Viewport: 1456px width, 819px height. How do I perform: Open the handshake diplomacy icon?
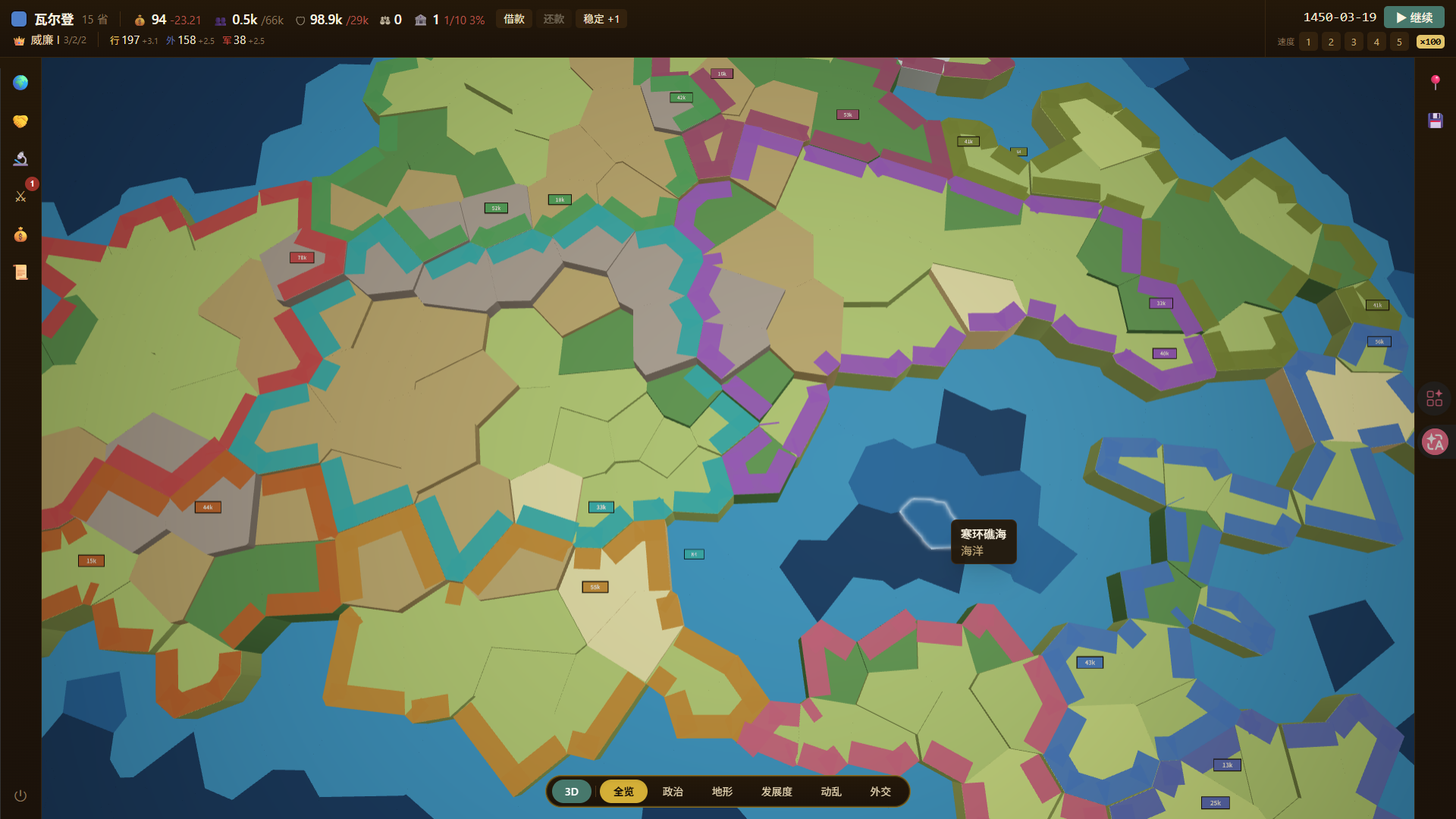click(20, 121)
